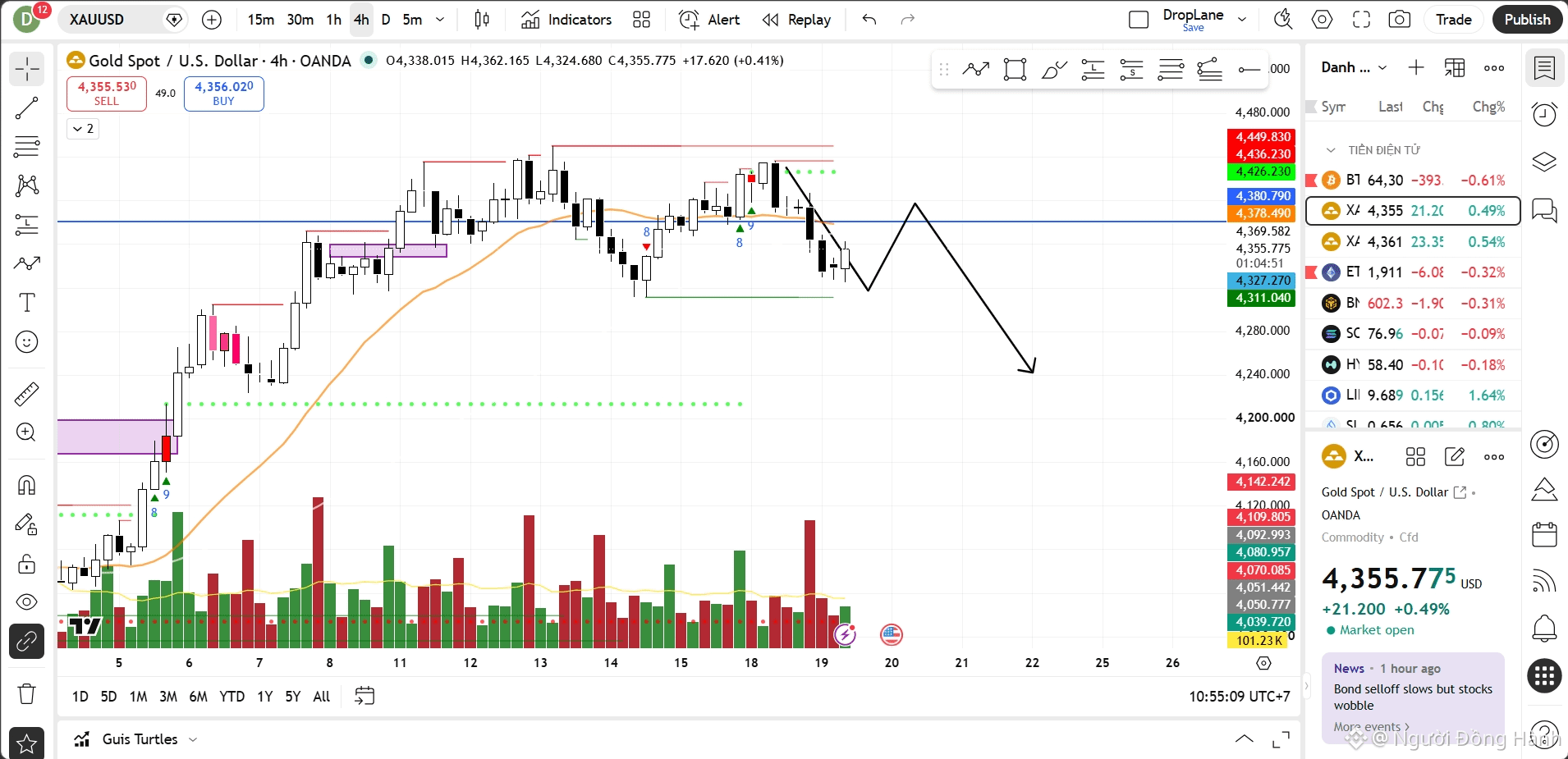Click the 4,355.530 SELL button

point(107,94)
